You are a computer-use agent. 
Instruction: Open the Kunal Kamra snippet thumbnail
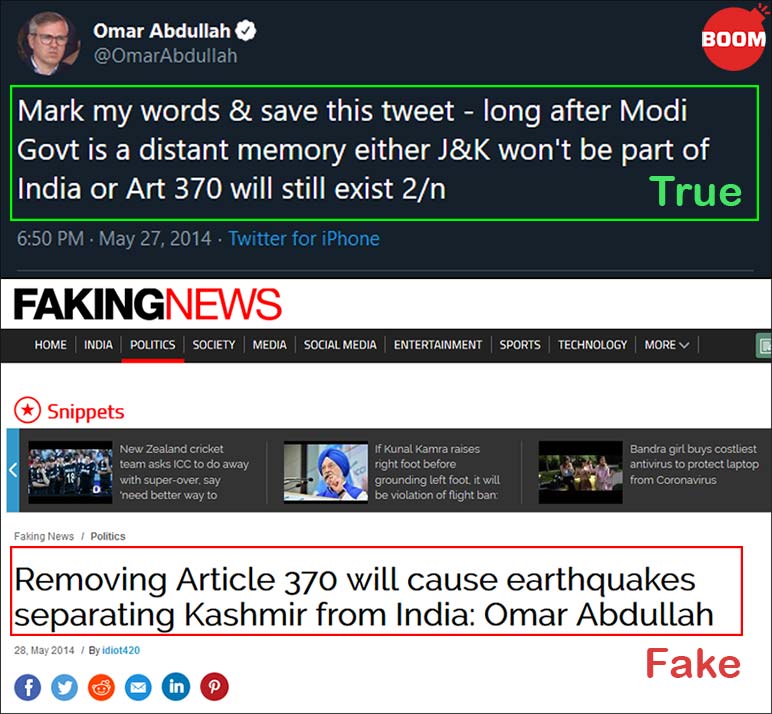pos(325,472)
